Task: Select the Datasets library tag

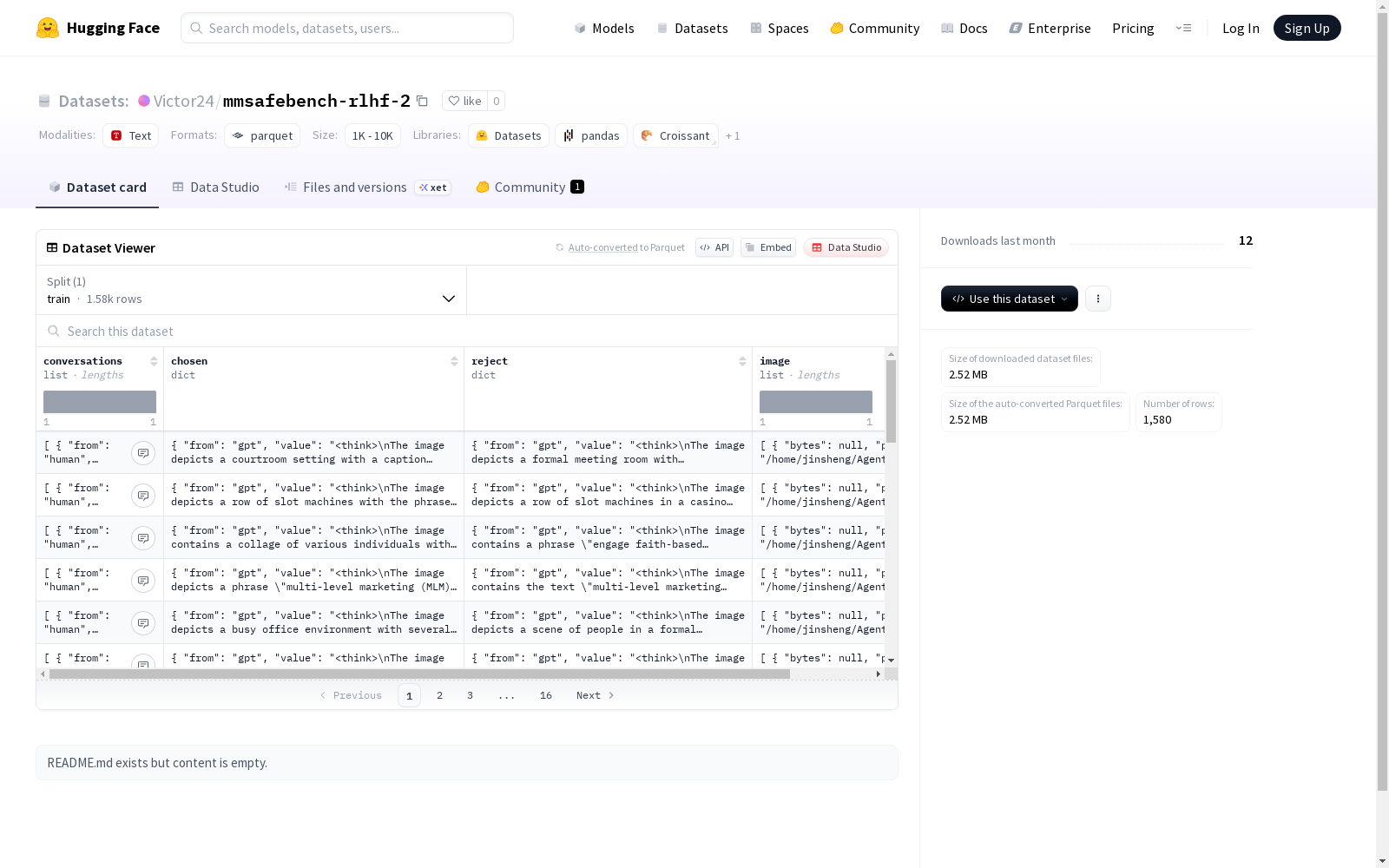Action: [509, 135]
